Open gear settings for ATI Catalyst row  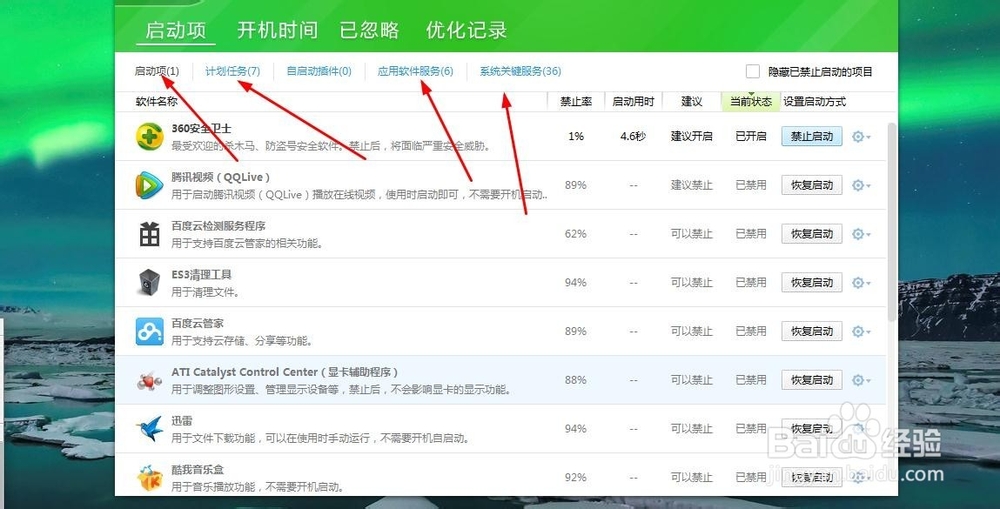[861, 380]
